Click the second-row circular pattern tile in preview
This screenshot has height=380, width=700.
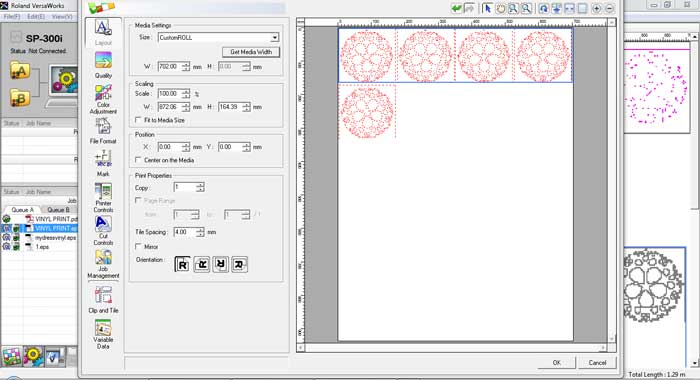[x=367, y=112]
